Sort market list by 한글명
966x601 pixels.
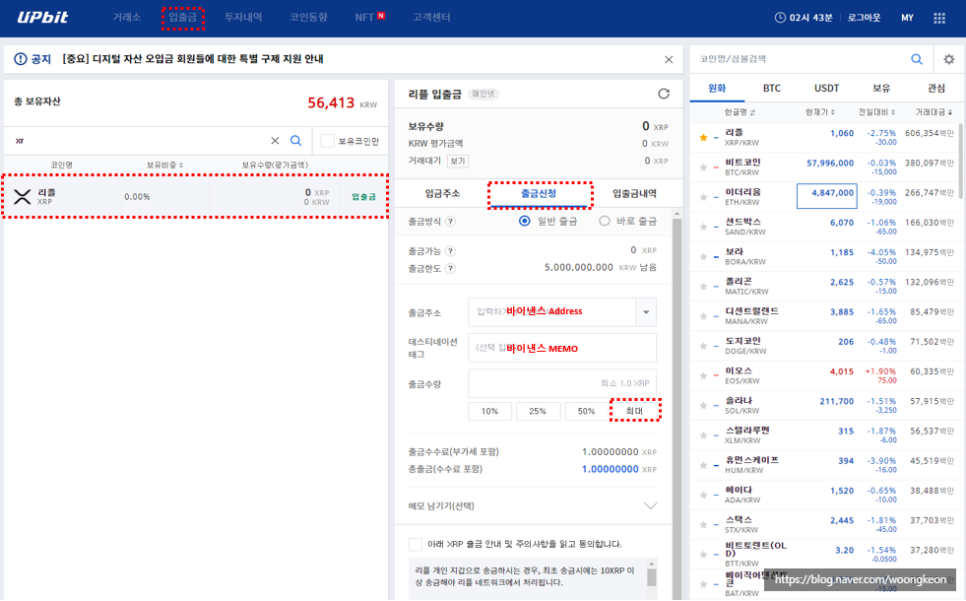pos(739,112)
